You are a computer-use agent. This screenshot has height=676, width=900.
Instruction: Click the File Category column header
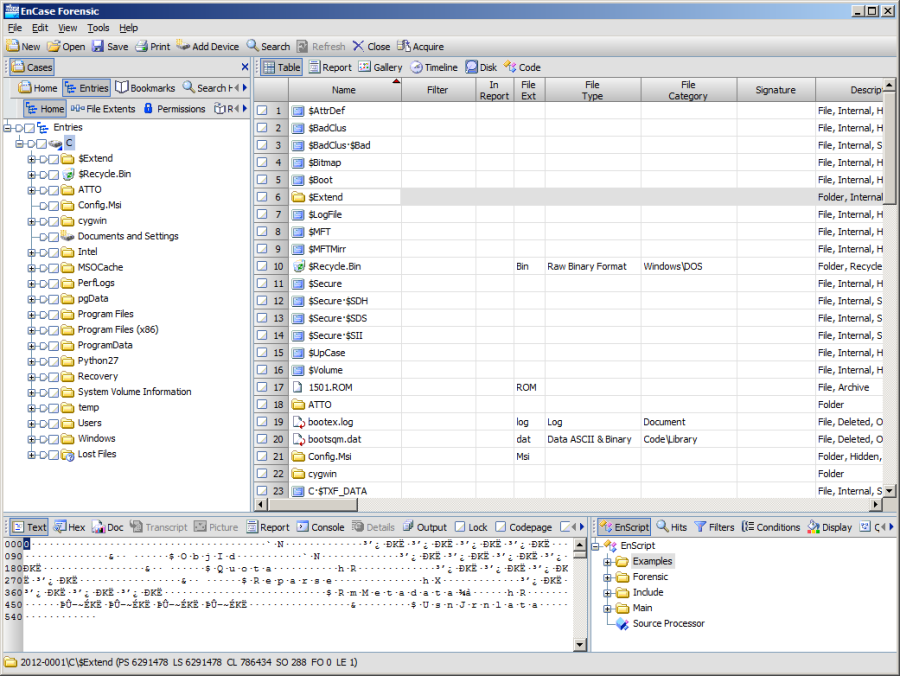(x=688, y=90)
